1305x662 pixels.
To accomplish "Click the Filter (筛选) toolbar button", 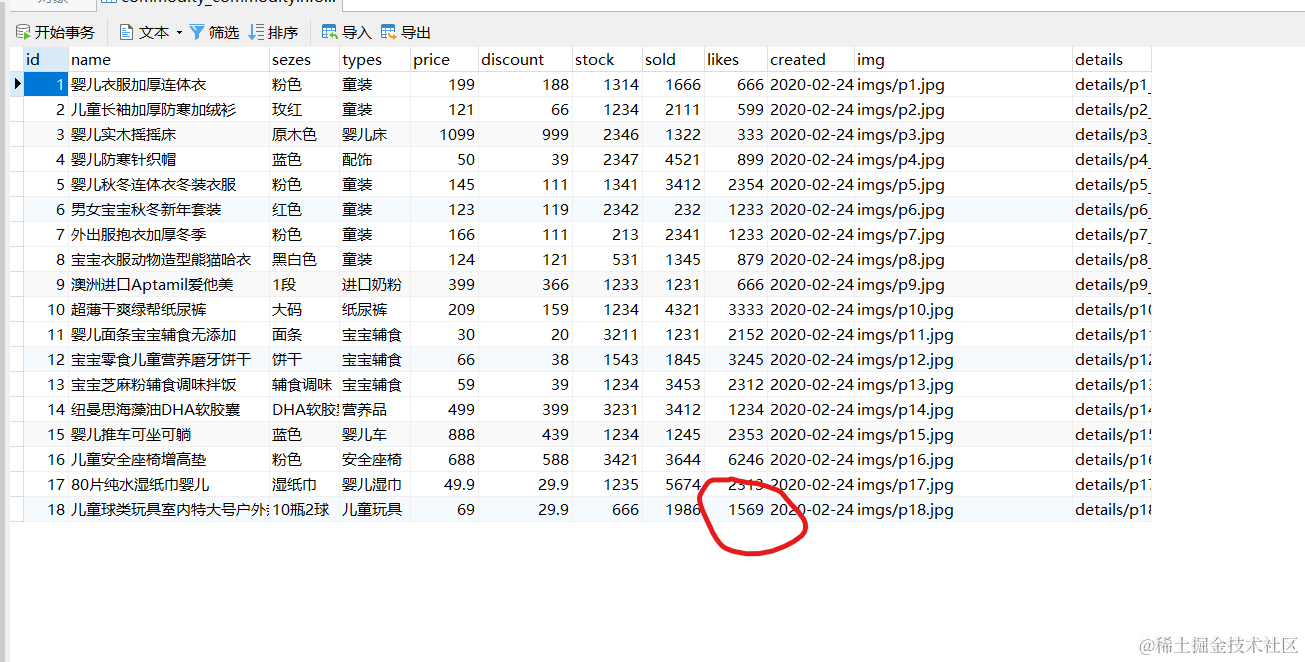I will [214, 33].
